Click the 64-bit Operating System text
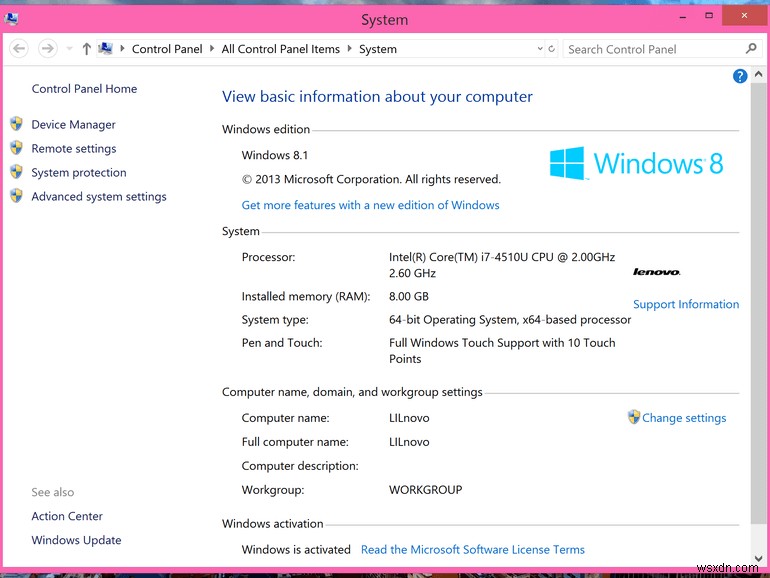The image size is (770, 578). [x=510, y=320]
